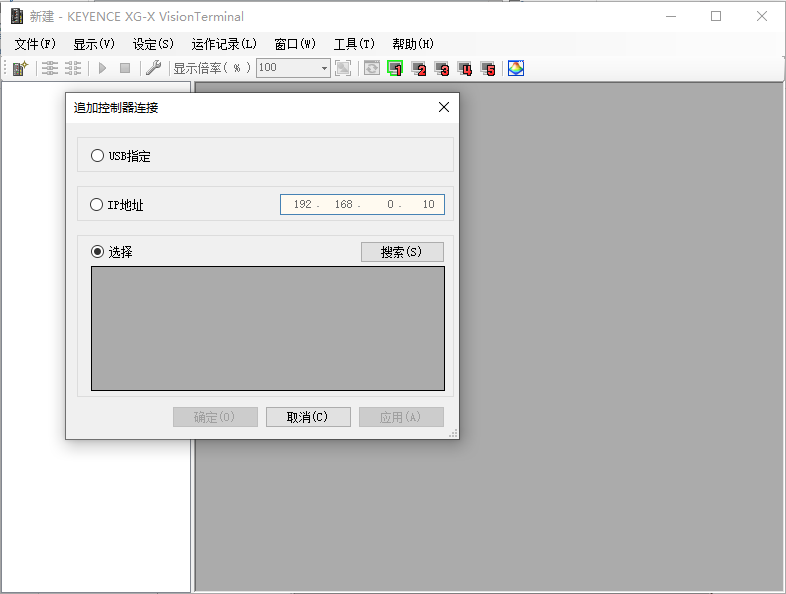Open the 3D color height map icon
The height and width of the screenshot is (594, 786).
516,68
